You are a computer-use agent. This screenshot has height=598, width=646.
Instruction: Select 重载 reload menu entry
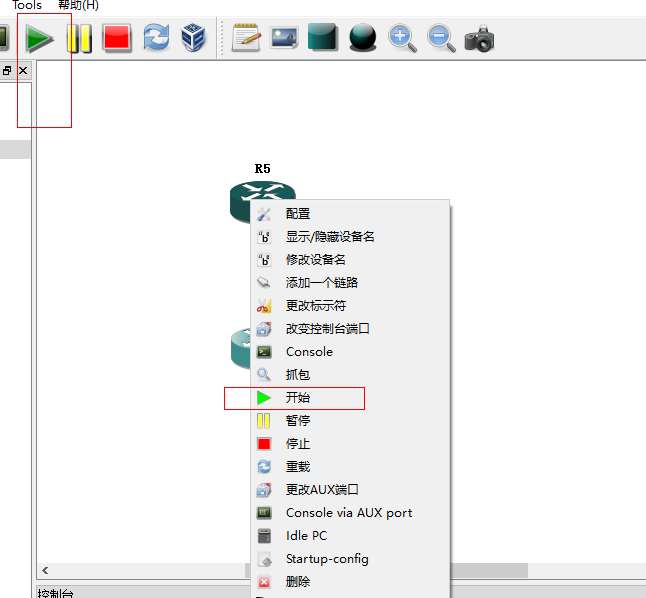(x=349, y=467)
